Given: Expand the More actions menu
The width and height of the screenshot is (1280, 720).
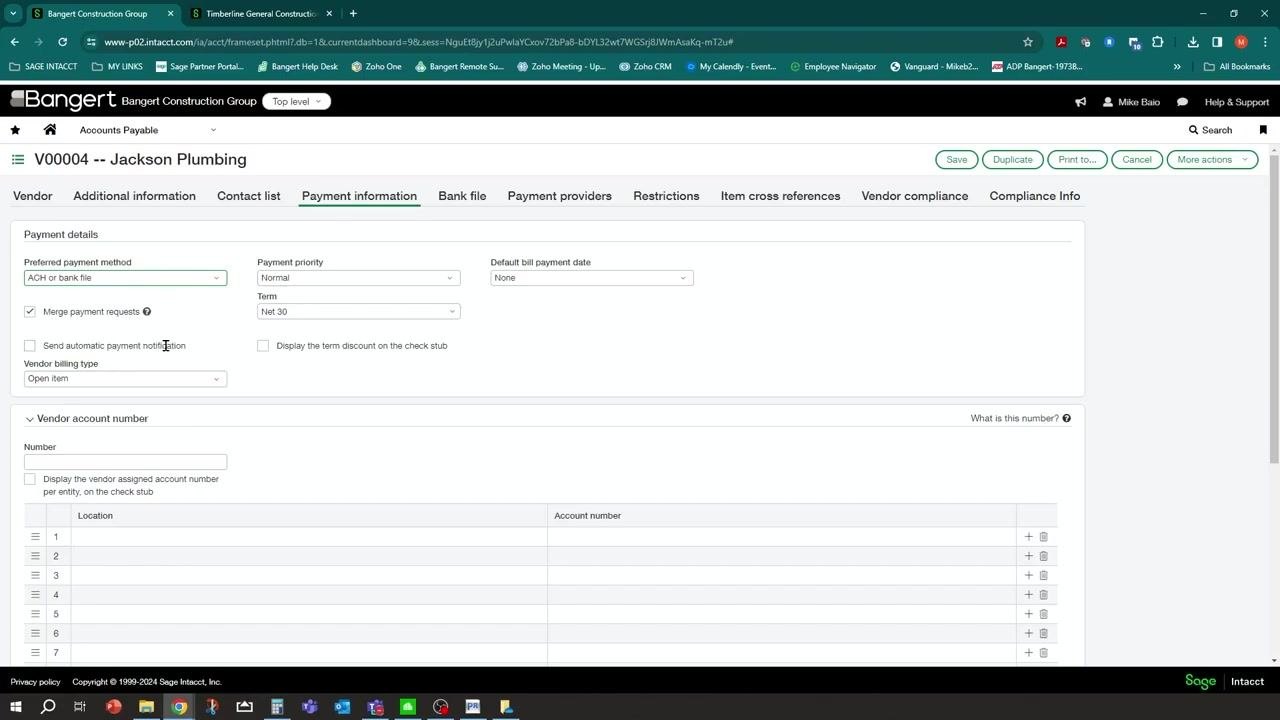Looking at the screenshot, I should pos(1212,160).
